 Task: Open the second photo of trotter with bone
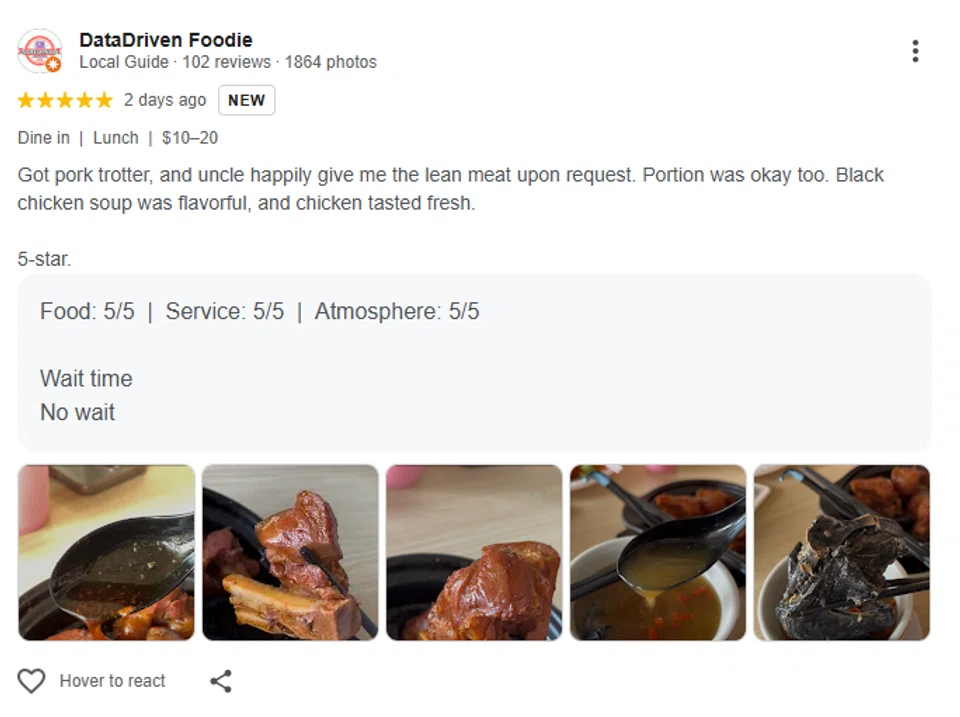coord(290,552)
